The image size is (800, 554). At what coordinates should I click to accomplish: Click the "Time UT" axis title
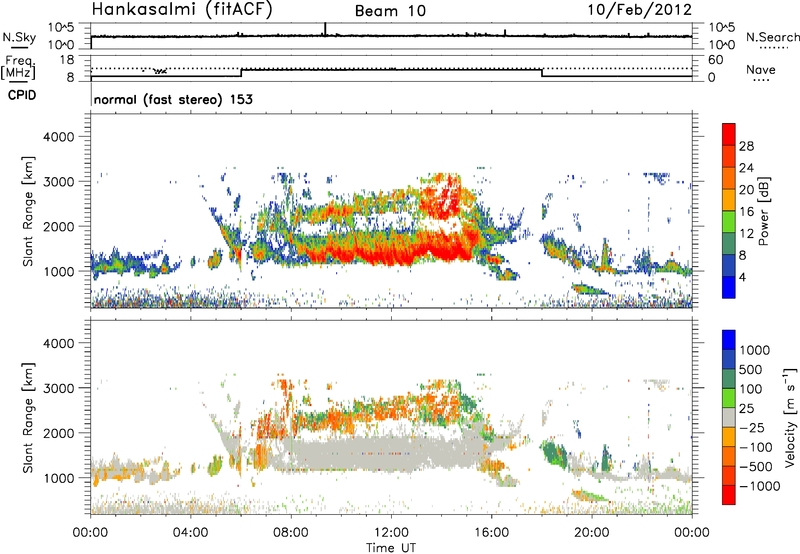coord(391,548)
